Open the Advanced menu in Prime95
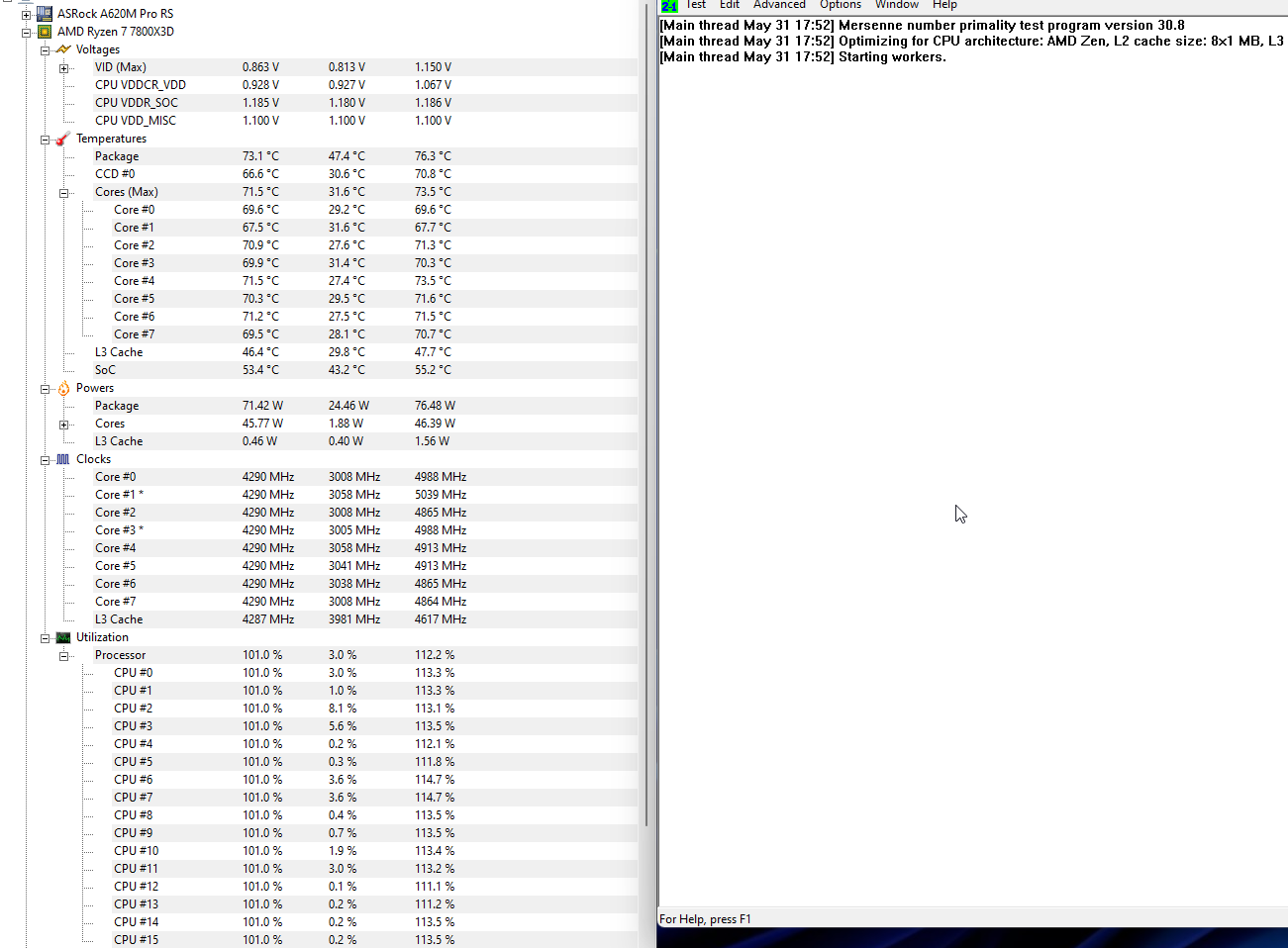This screenshot has height=948, width=1288. [779, 5]
